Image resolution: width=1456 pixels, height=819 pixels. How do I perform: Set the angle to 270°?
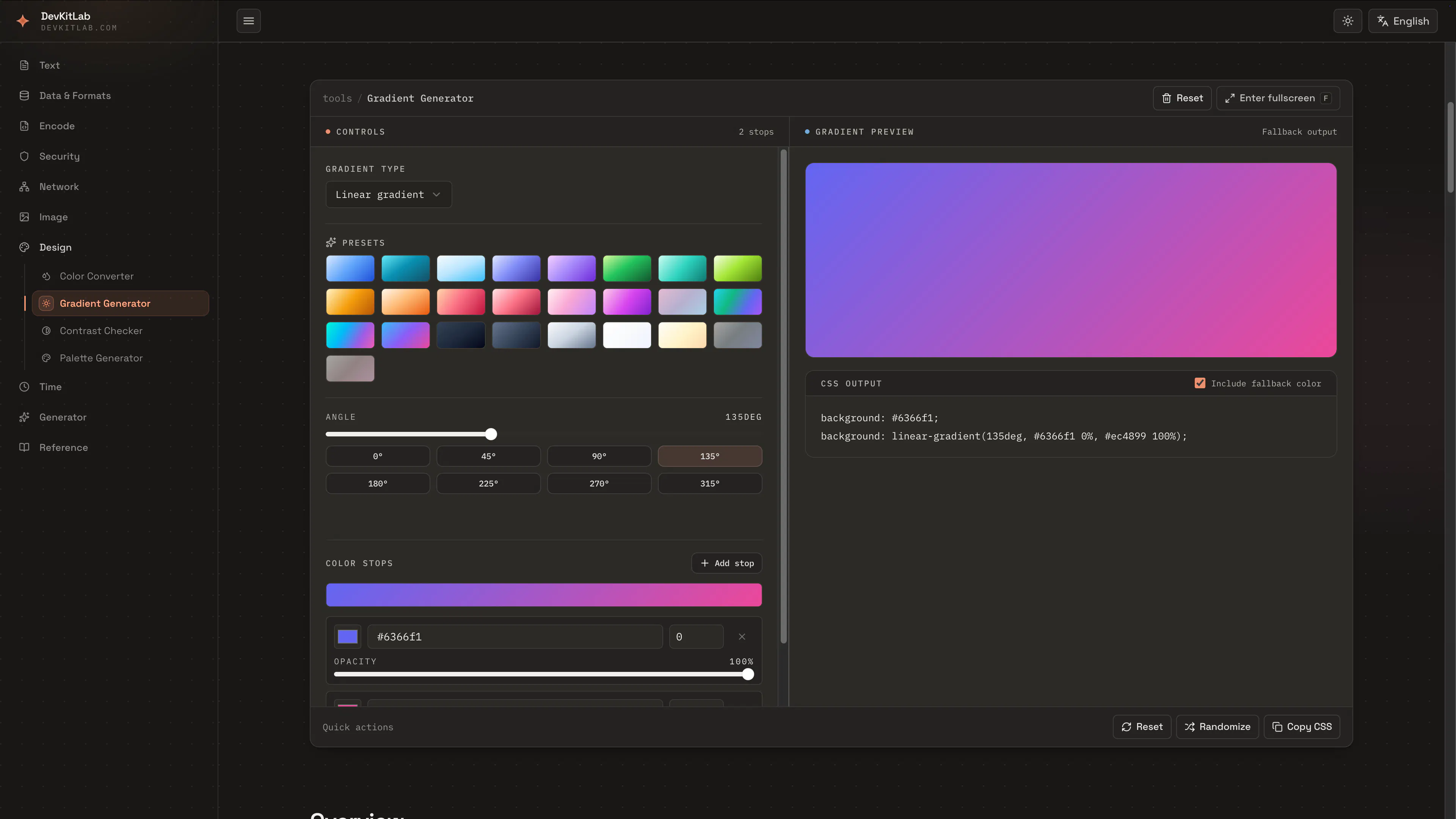599,483
